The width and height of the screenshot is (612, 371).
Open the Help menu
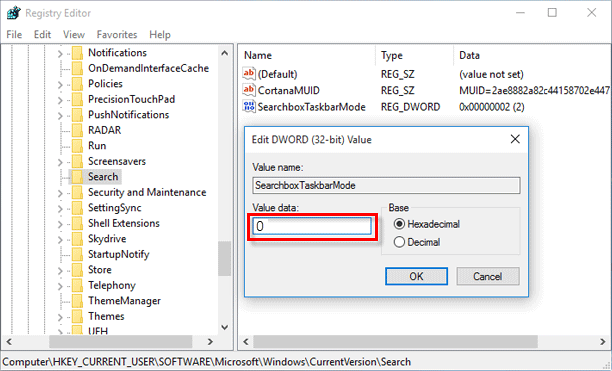coord(160,35)
